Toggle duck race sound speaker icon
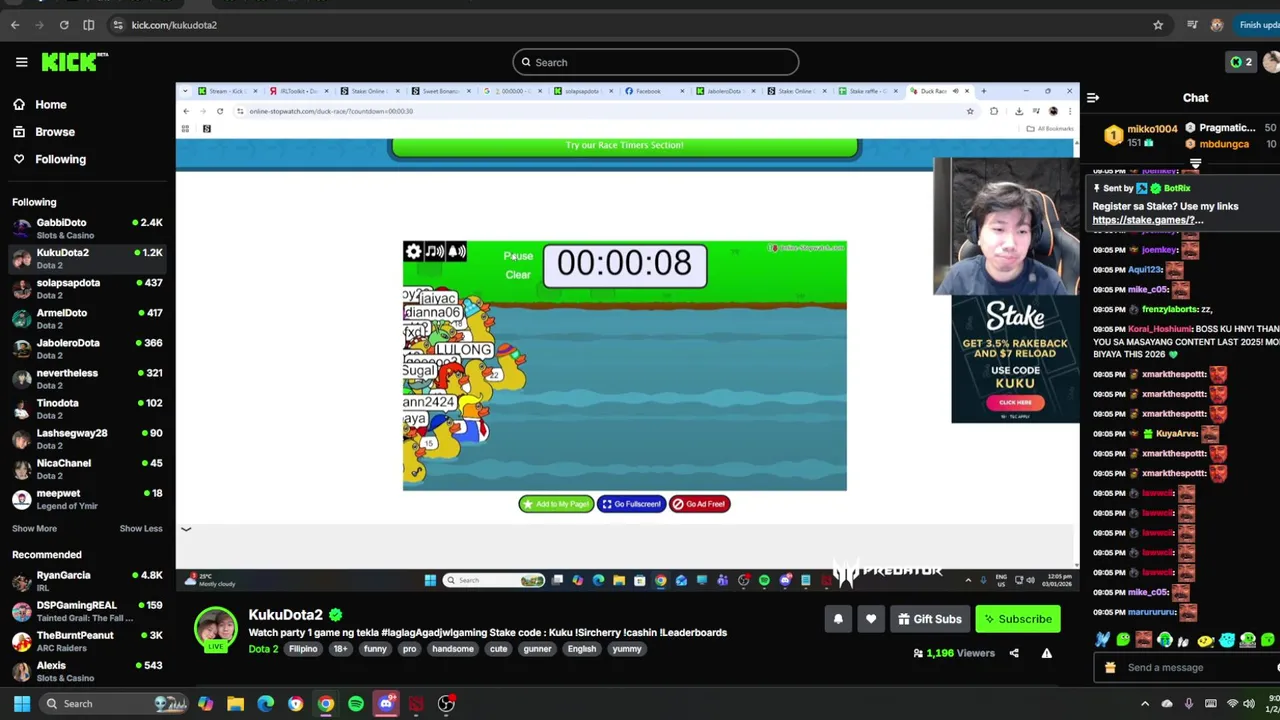This screenshot has width=1280, height=720. tap(457, 252)
